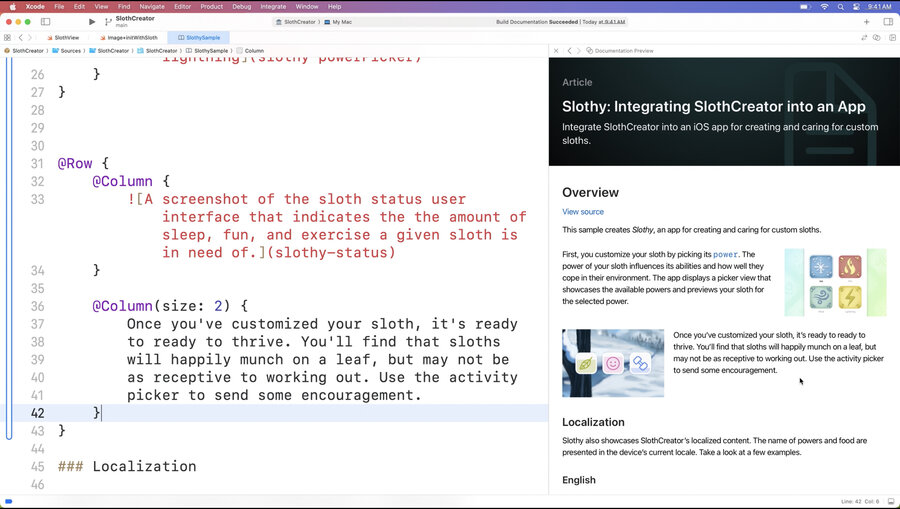The height and width of the screenshot is (509, 900).
Task: Switch to the Image+initWithSloth tab
Action: [129, 37]
